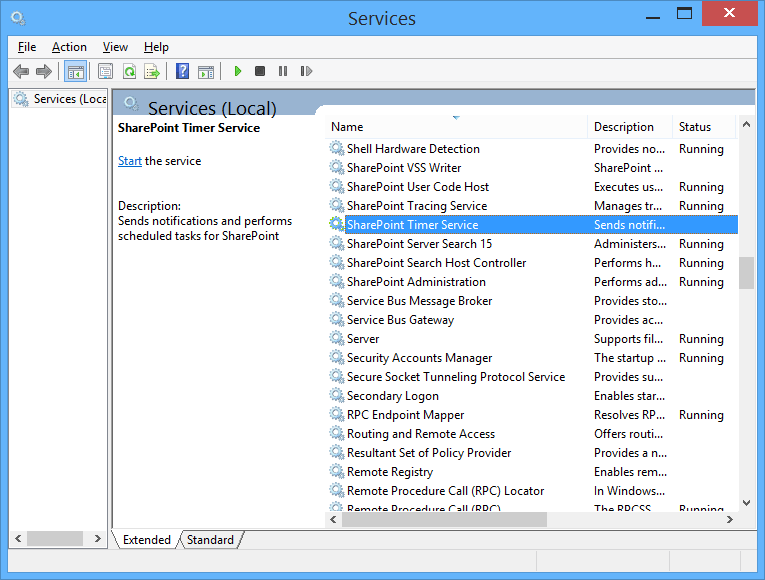Select Secure Socket Tunneling Protocol Service name
The width and height of the screenshot is (765, 580).
point(456,377)
